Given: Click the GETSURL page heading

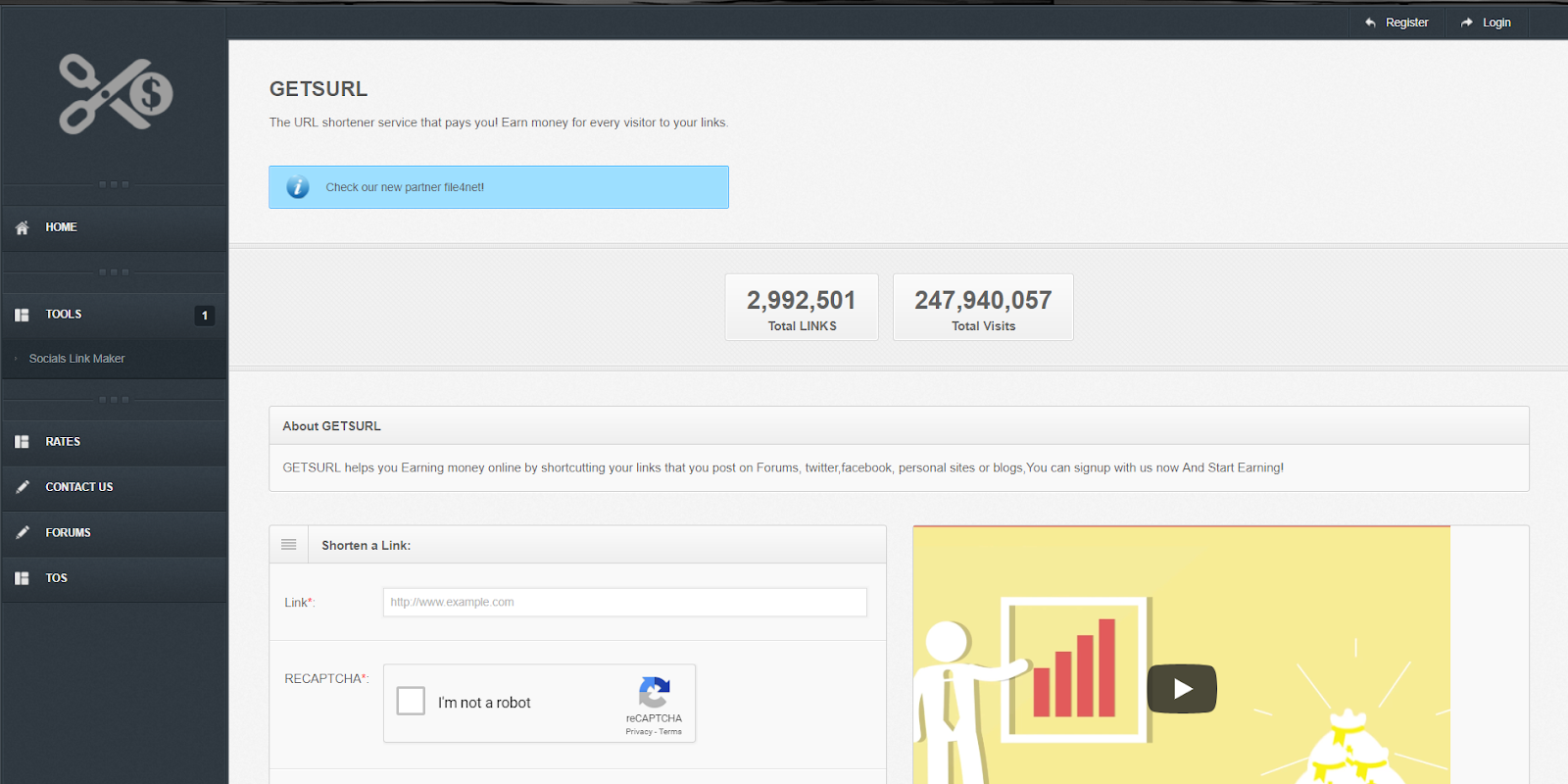Looking at the screenshot, I should pos(318,89).
